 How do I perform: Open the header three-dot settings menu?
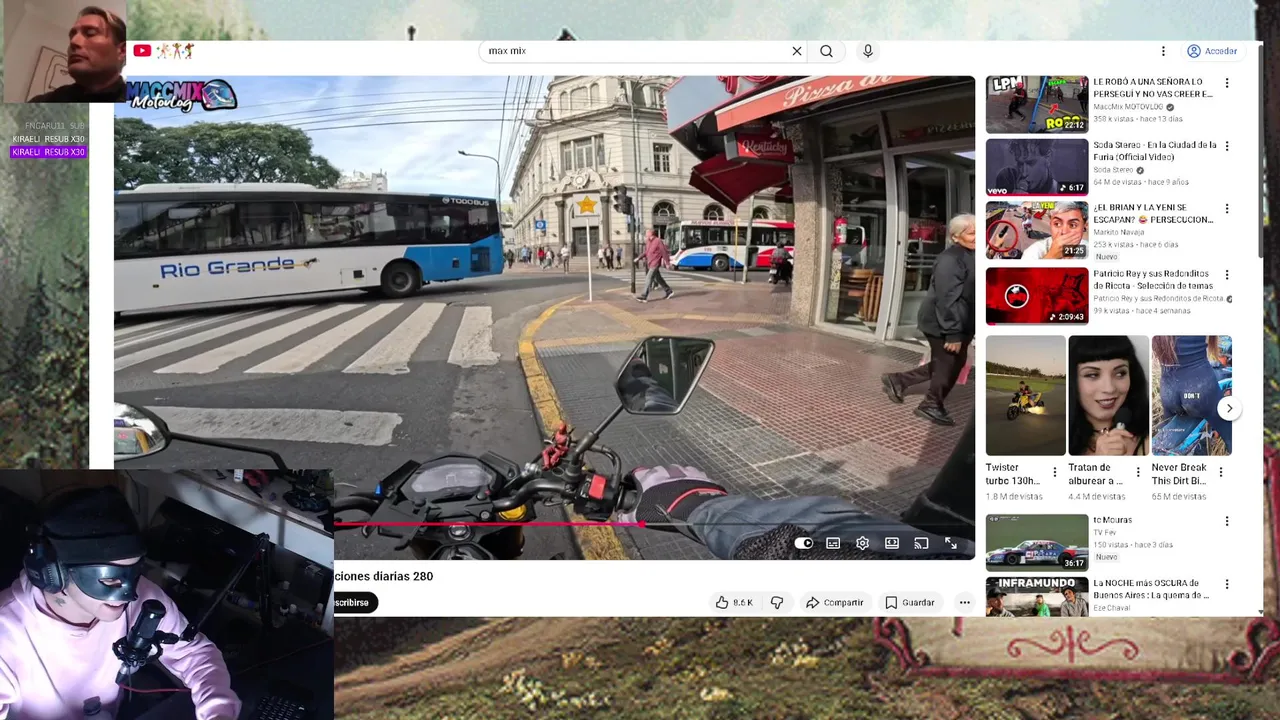click(x=1163, y=51)
